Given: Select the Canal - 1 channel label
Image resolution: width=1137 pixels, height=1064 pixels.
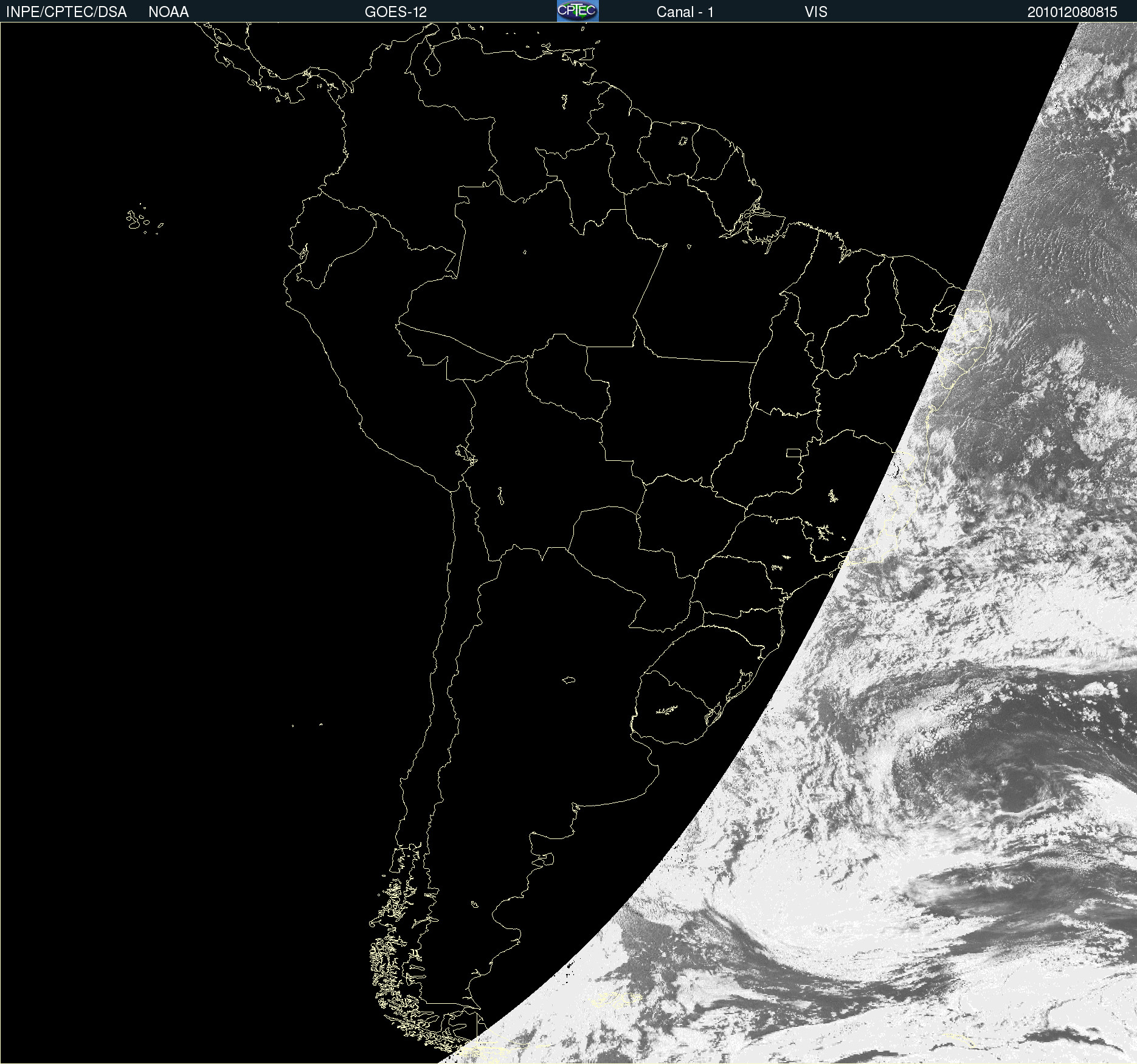Looking at the screenshot, I should click(x=685, y=12).
